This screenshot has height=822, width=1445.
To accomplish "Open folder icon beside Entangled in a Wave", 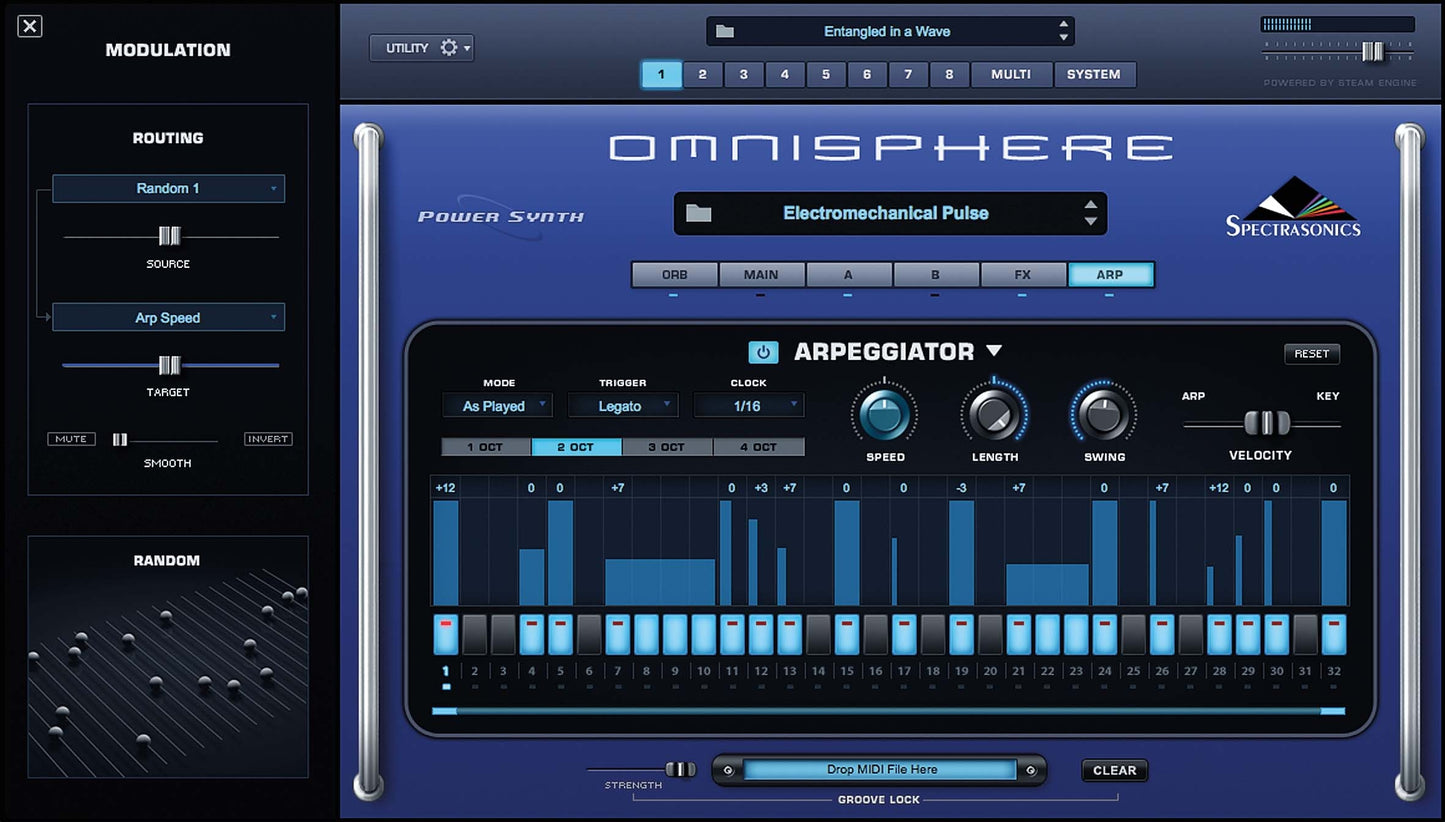I will click(725, 32).
